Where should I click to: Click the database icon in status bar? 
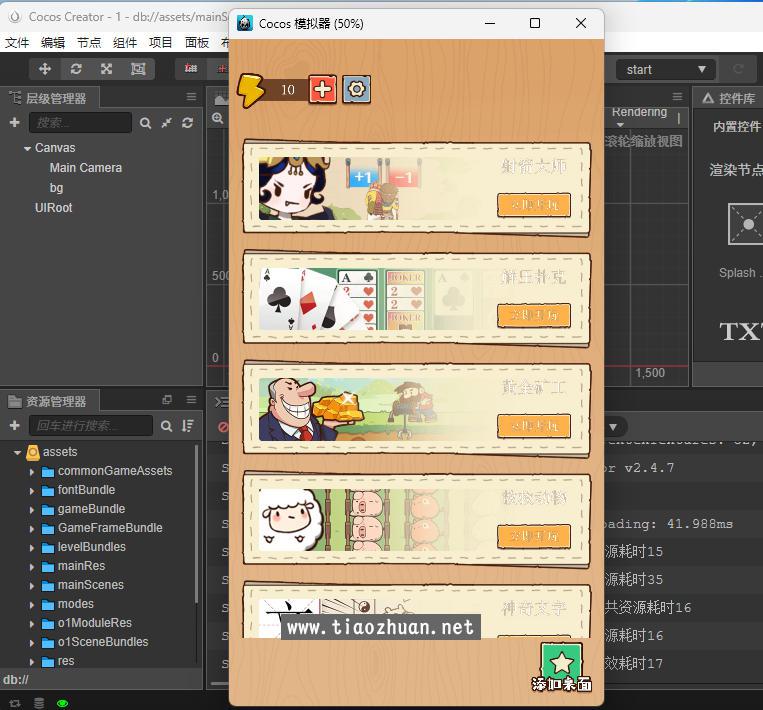pyautogui.click(x=39, y=703)
